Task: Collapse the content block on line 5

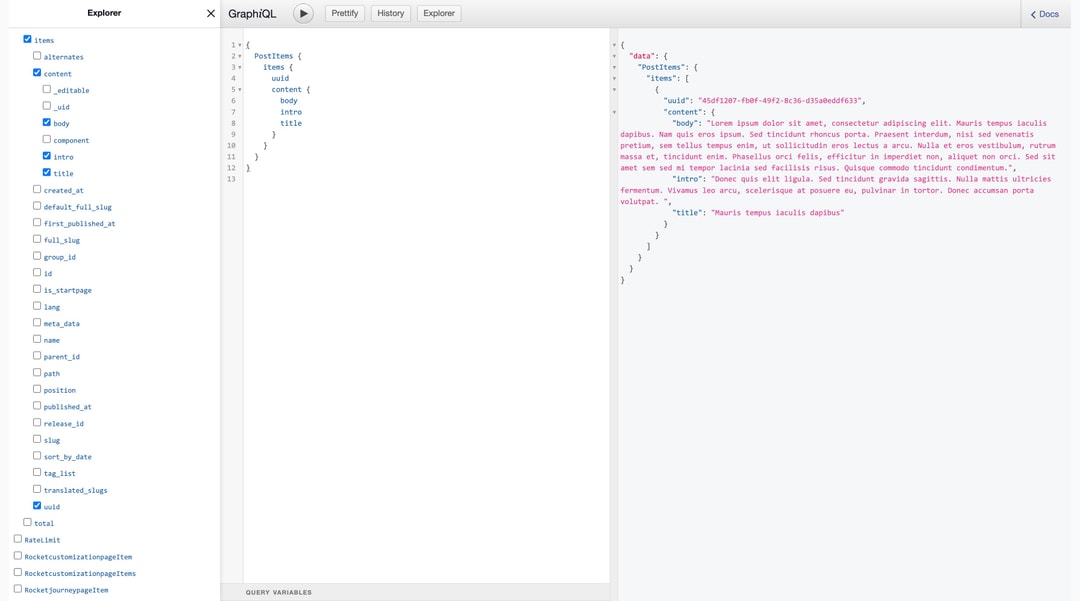Action: point(240,89)
